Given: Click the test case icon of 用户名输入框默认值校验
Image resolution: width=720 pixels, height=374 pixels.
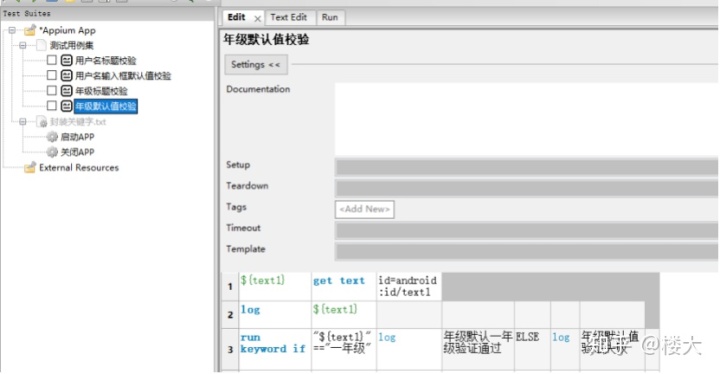Looking at the screenshot, I should [67, 75].
